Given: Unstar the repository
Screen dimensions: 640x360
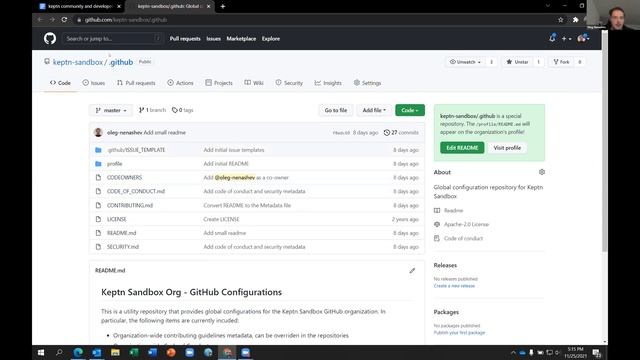Looking at the screenshot, I should coord(517,62).
